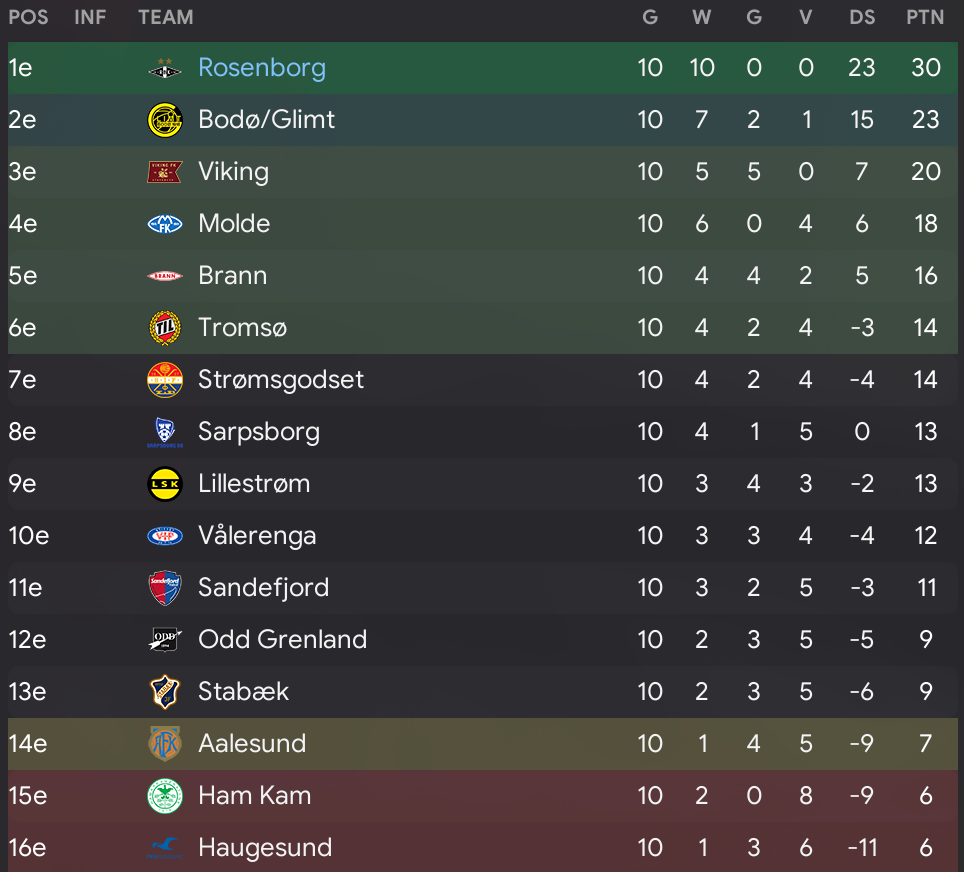Select the Sandefjord shield crest
This screenshot has height=872, width=964.
pyautogui.click(x=165, y=588)
